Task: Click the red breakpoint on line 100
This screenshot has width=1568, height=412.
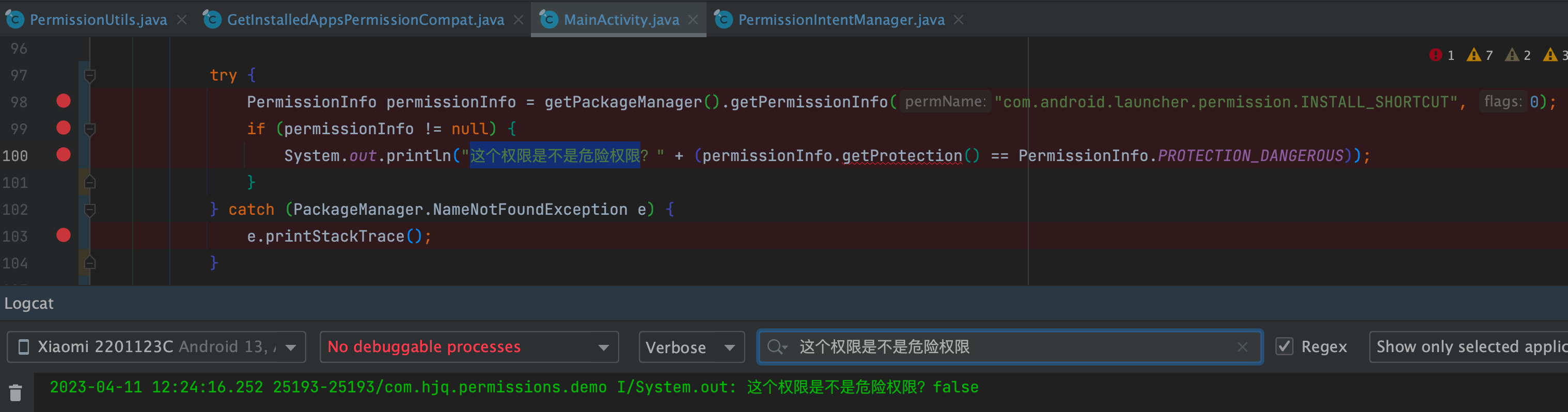Action: pyautogui.click(x=62, y=155)
